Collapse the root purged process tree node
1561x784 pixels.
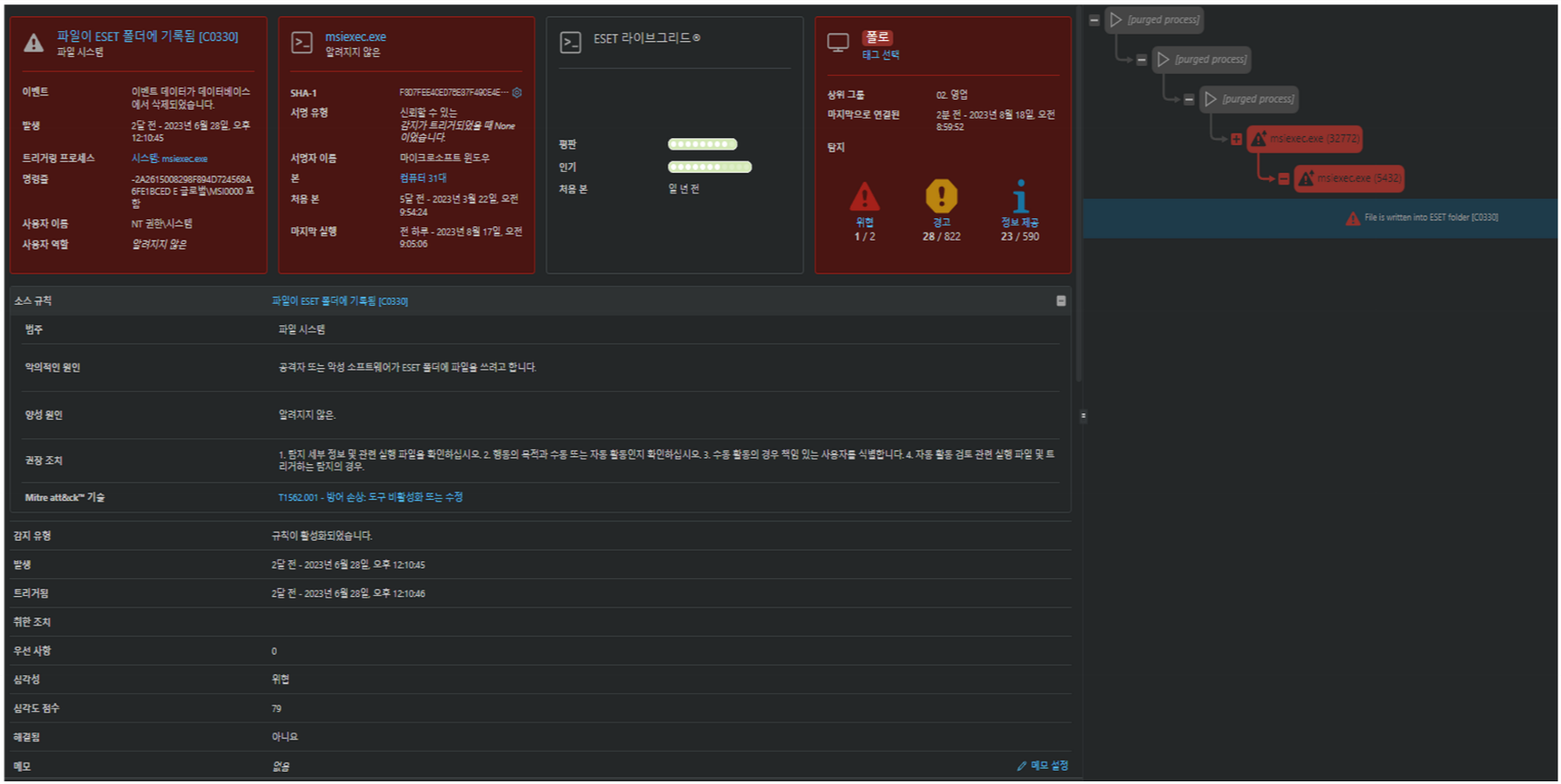pos(1094,20)
